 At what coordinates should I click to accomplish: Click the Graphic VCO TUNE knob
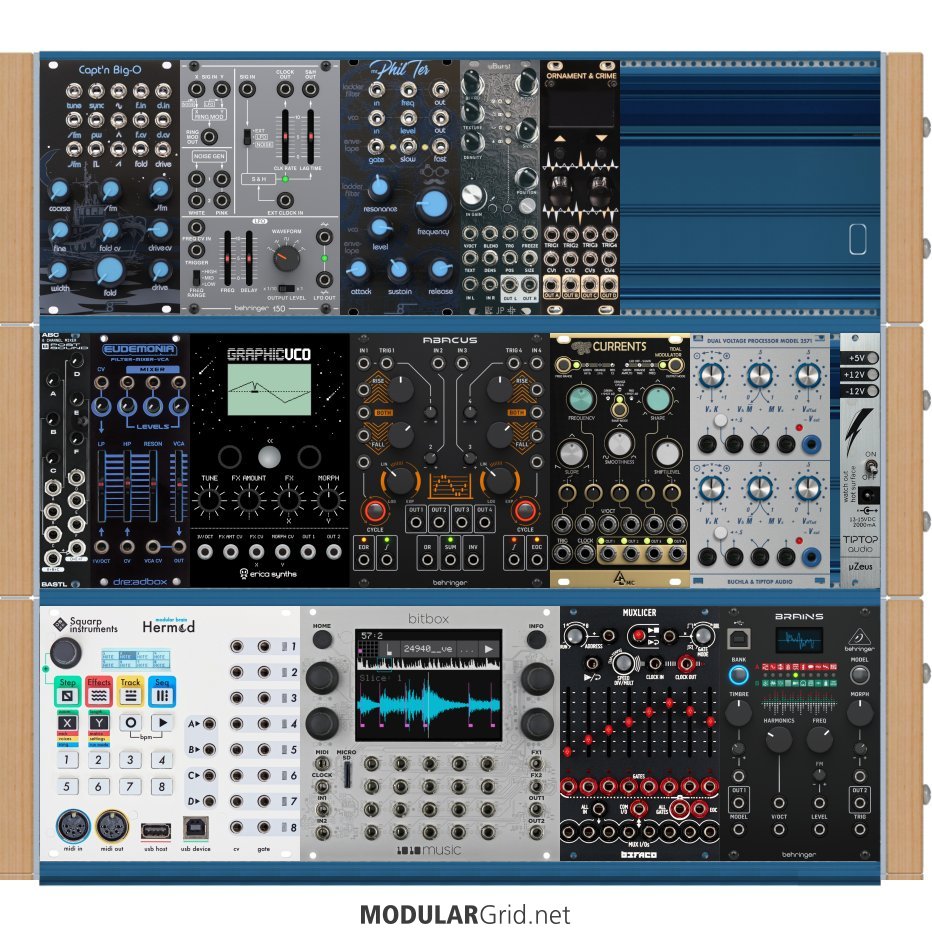209,500
